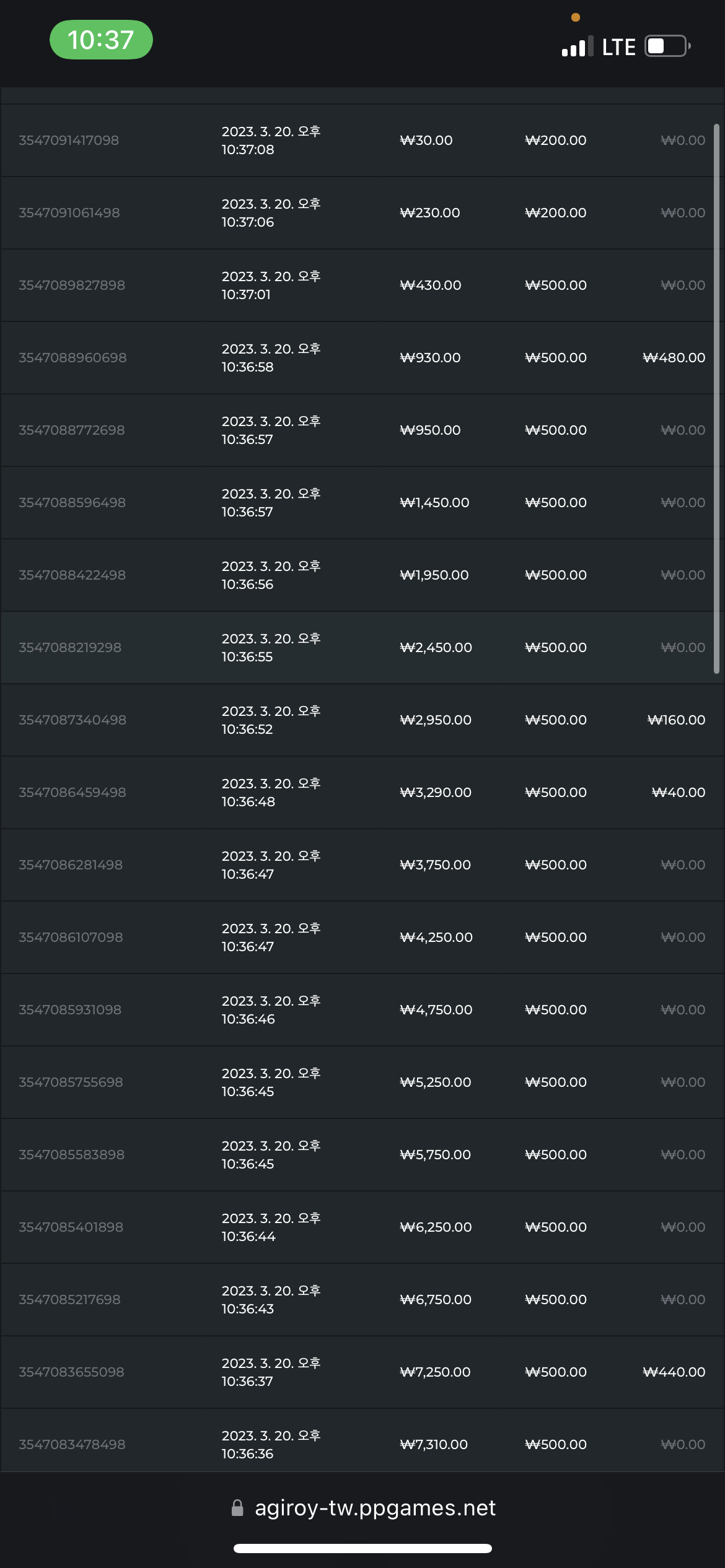Tap the home indicator bar
Image resolution: width=725 pixels, height=1568 pixels.
tap(362, 1548)
